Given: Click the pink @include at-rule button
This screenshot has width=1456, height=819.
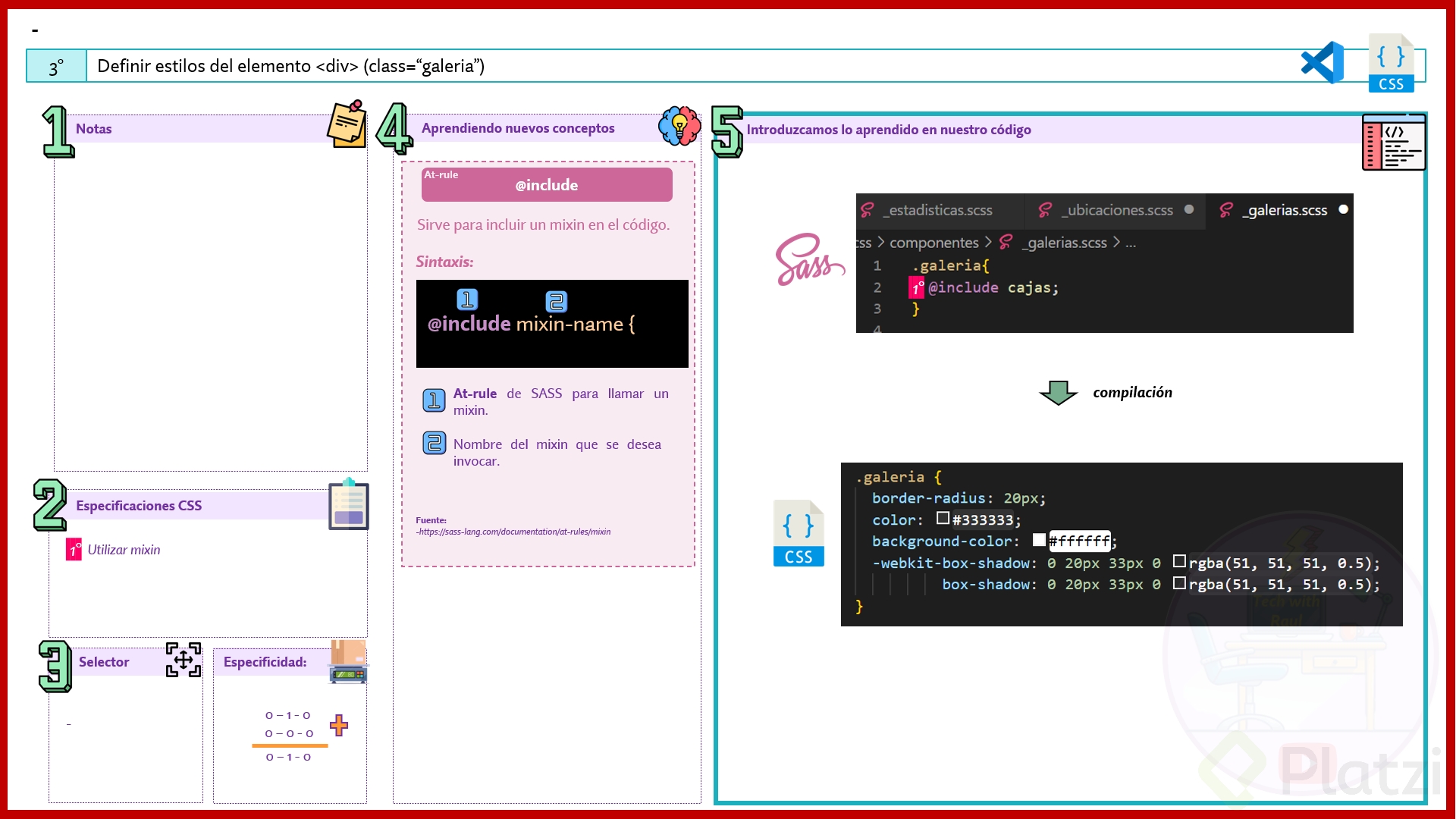Looking at the screenshot, I should pyautogui.click(x=545, y=184).
